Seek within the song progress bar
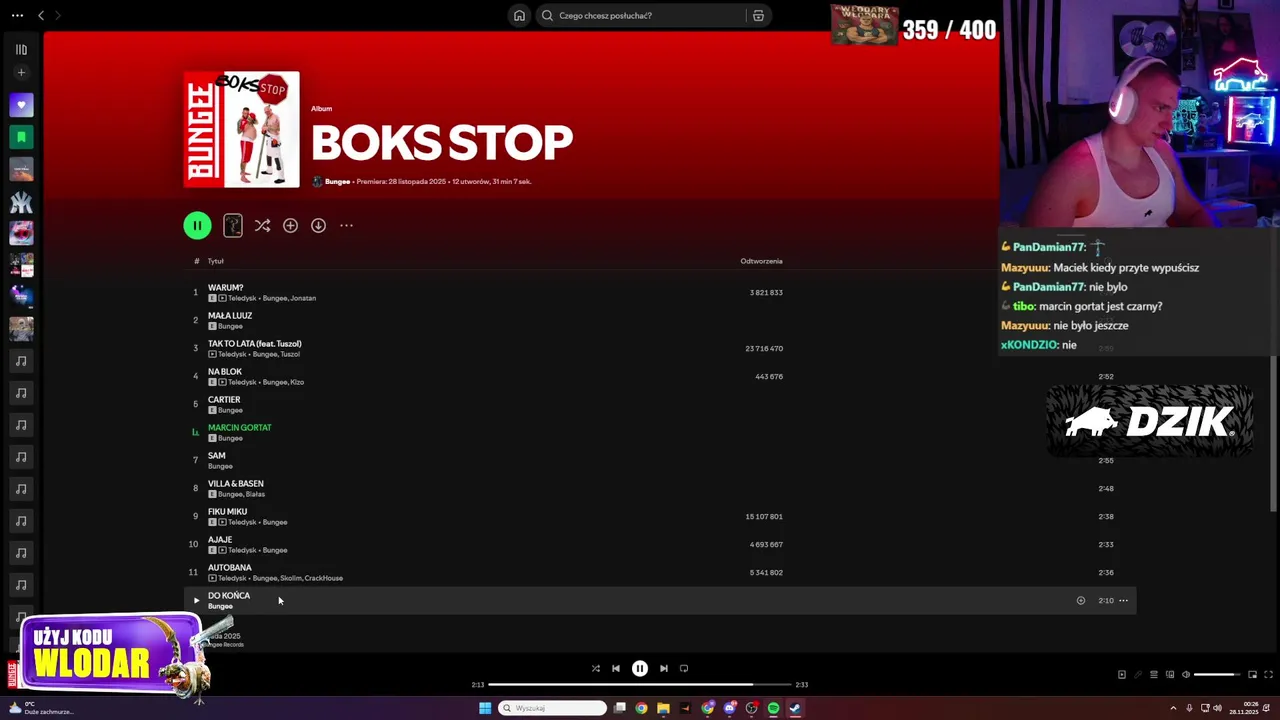 point(640,685)
